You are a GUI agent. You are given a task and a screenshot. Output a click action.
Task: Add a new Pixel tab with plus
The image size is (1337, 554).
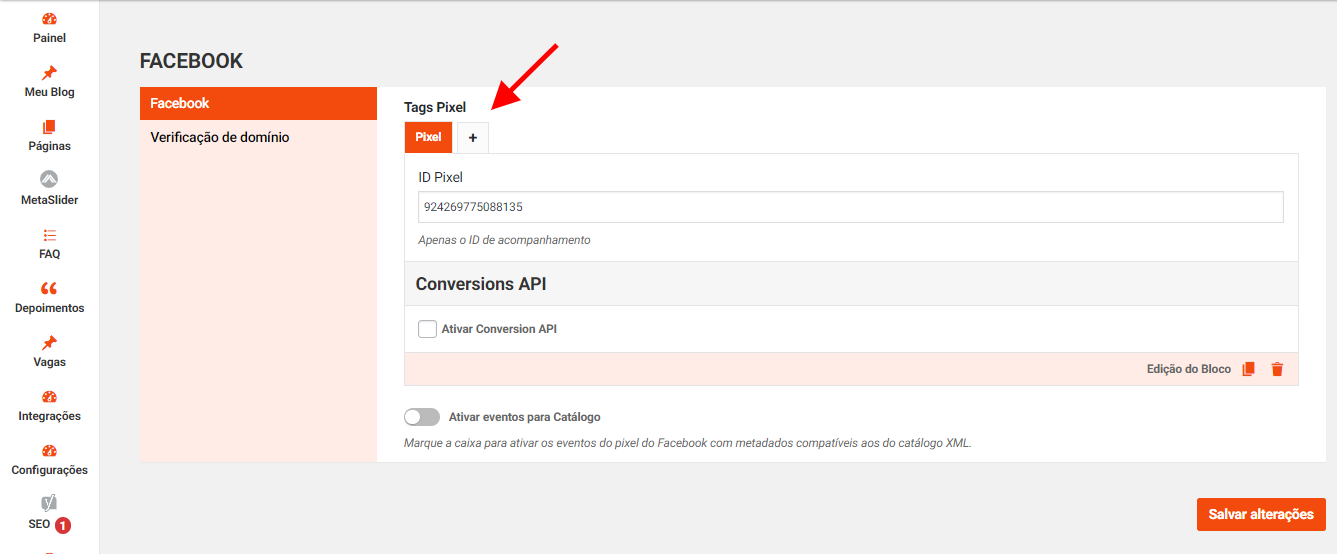473,138
